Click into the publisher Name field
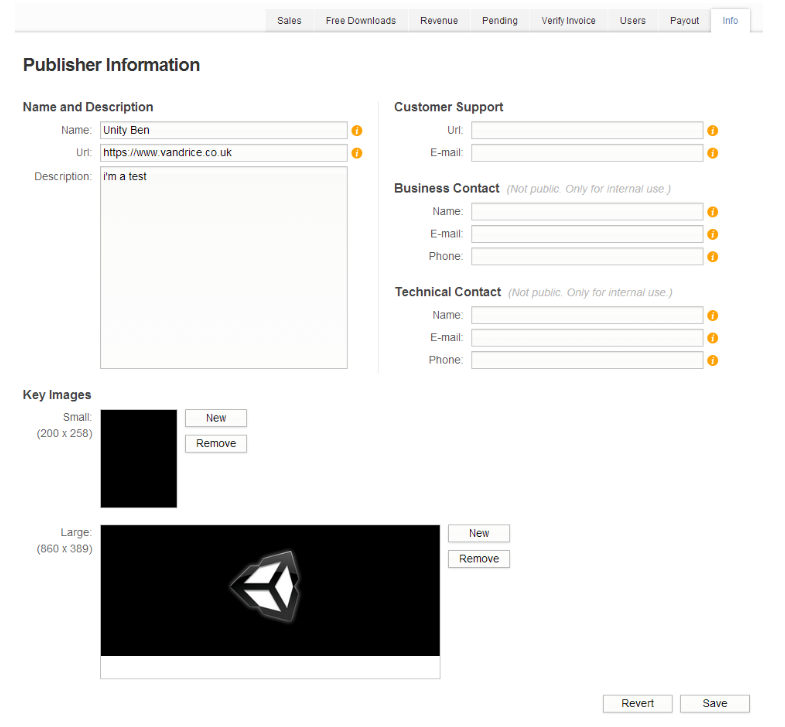Image resolution: width=785 pixels, height=727 pixels. [223, 130]
